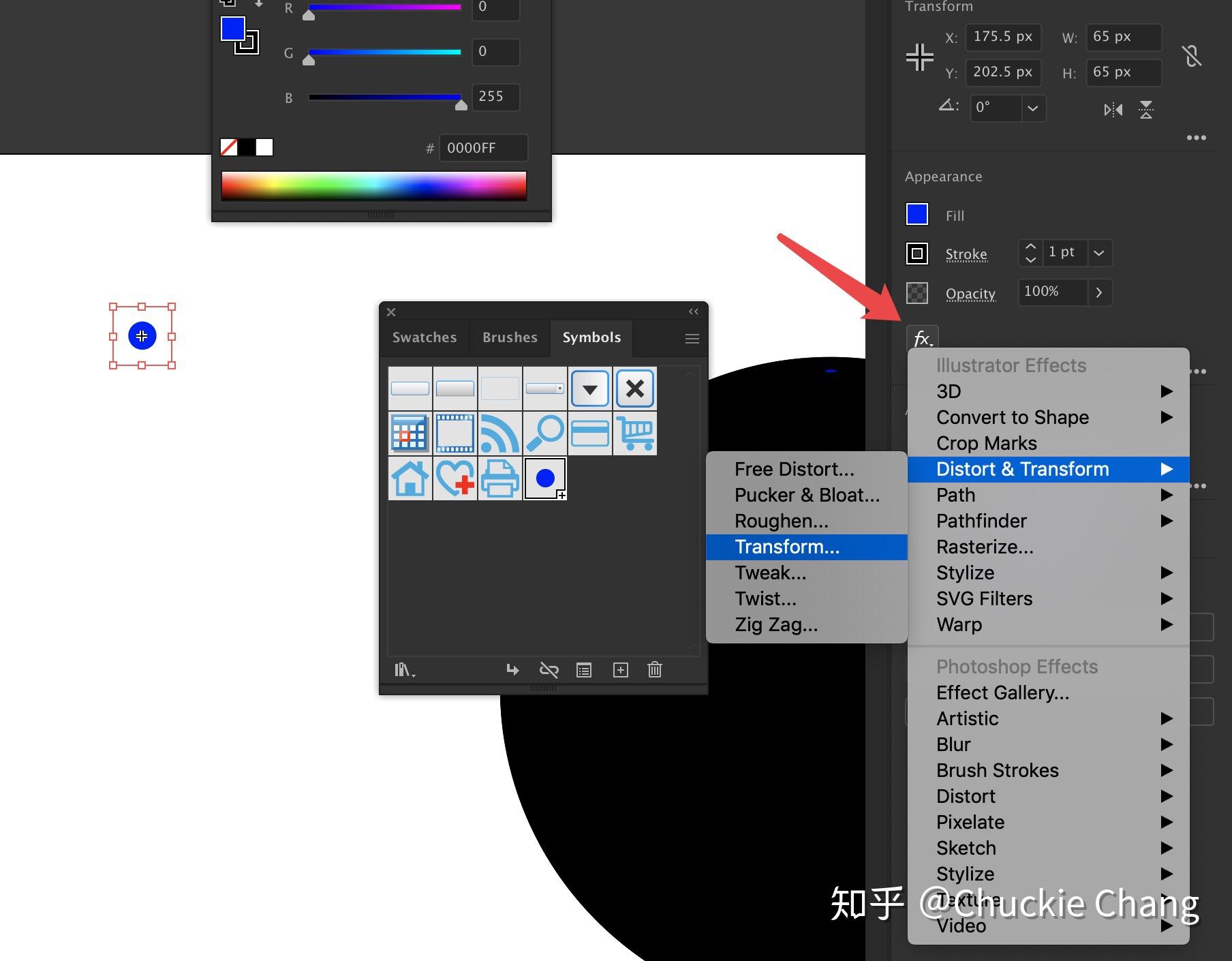Click the fill color box in Color panel
The image size is (1232, 961).
pyautogui.click(x=232, y=29)
